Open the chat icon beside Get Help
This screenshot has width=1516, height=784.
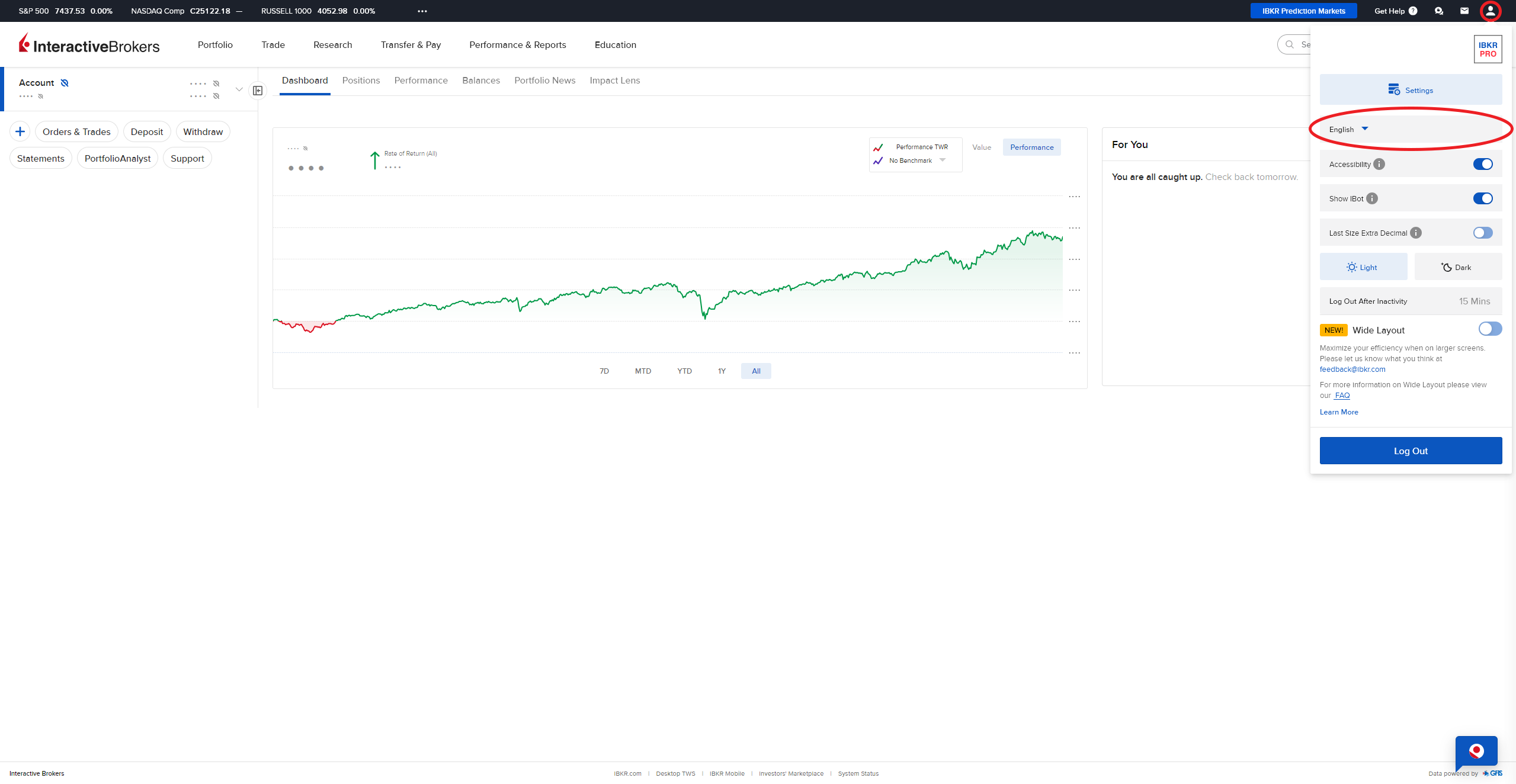pos(1439,11)
